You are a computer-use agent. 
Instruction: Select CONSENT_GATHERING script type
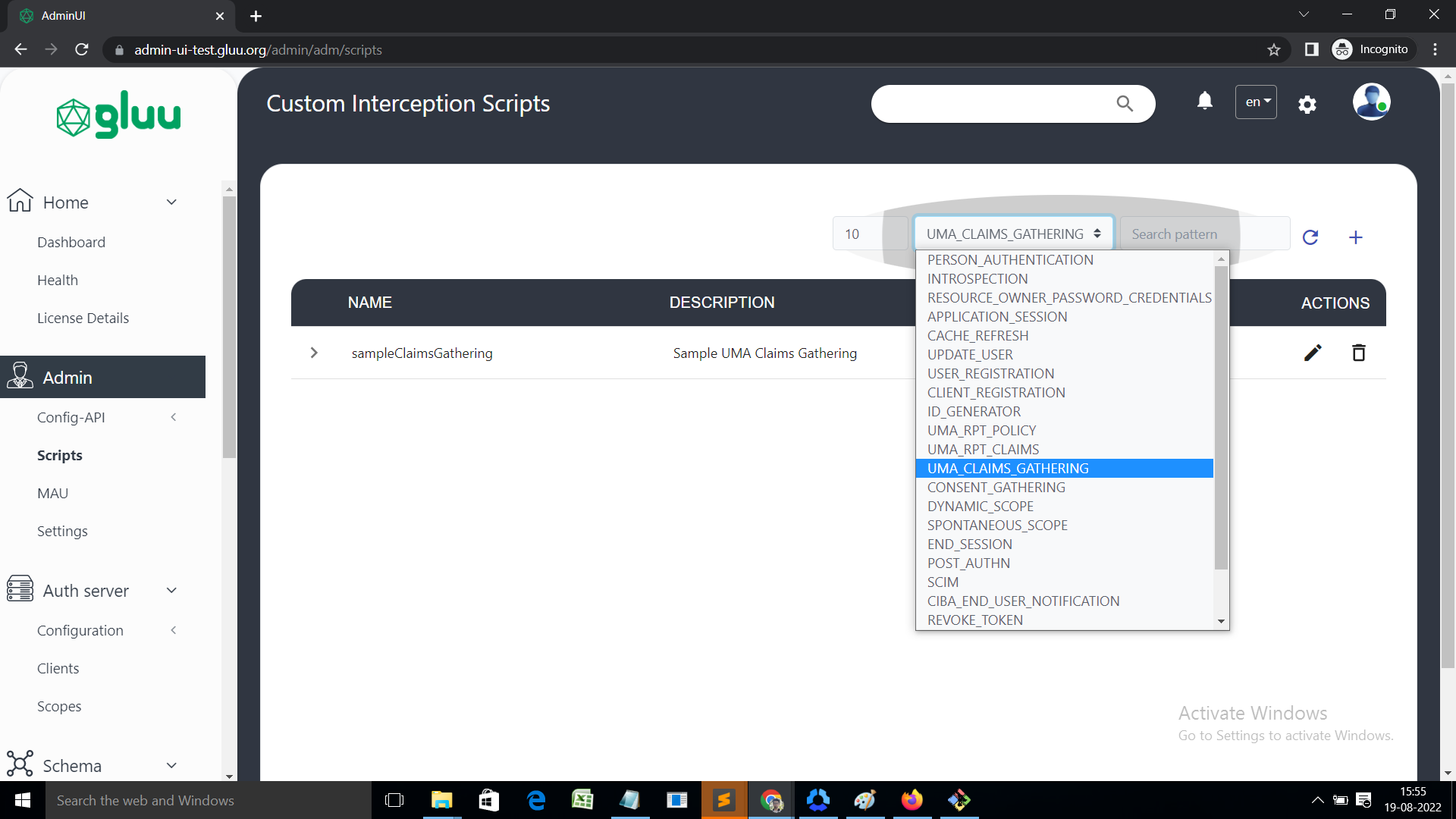pos(995,487)
